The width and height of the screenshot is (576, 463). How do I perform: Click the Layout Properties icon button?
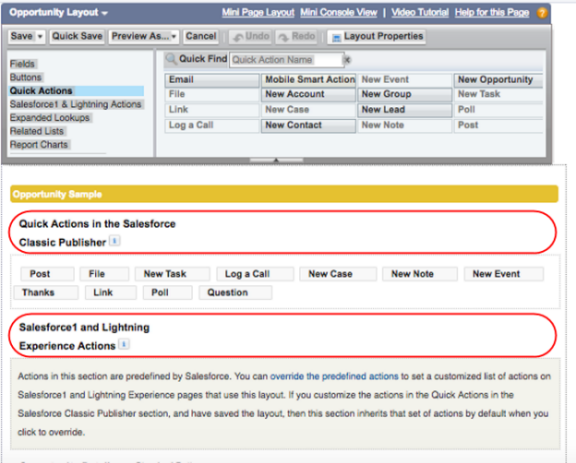(x=377, y=36)
